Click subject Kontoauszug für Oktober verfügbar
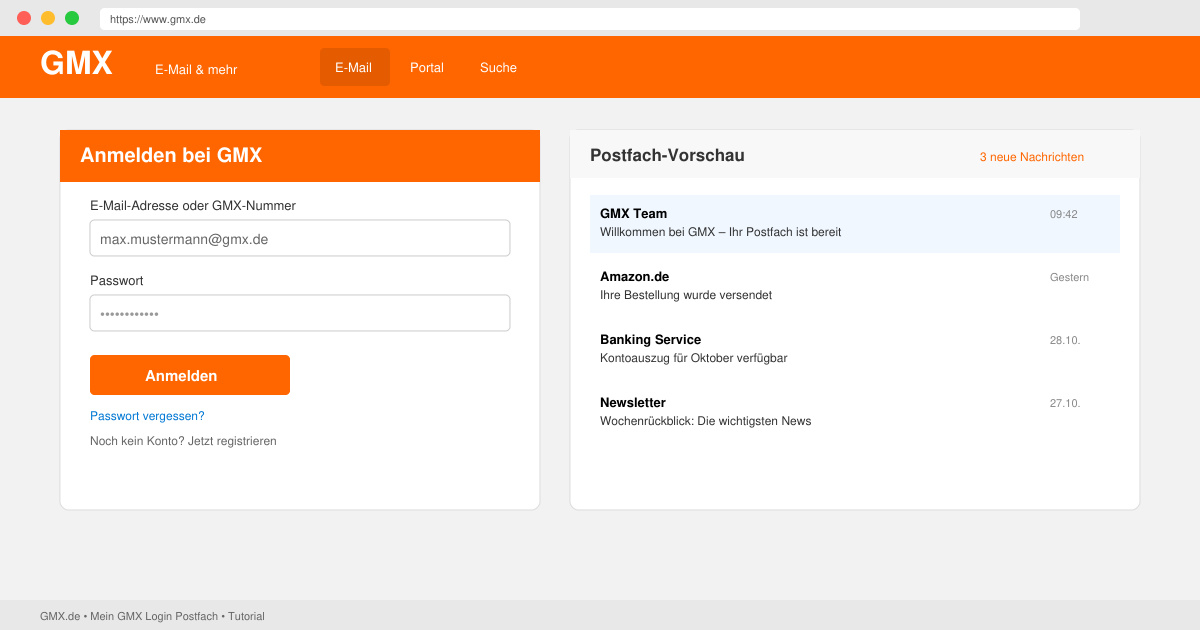This screenshot has height=630, width=1200. [x=693, y=358]
